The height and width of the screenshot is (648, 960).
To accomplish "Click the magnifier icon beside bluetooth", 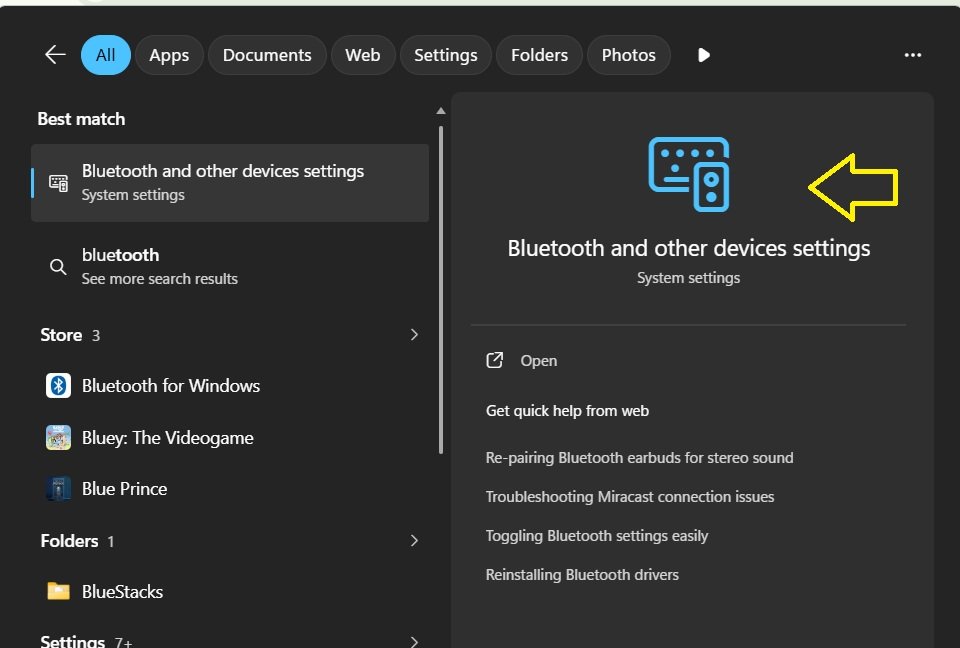I will tap(58, 267).
